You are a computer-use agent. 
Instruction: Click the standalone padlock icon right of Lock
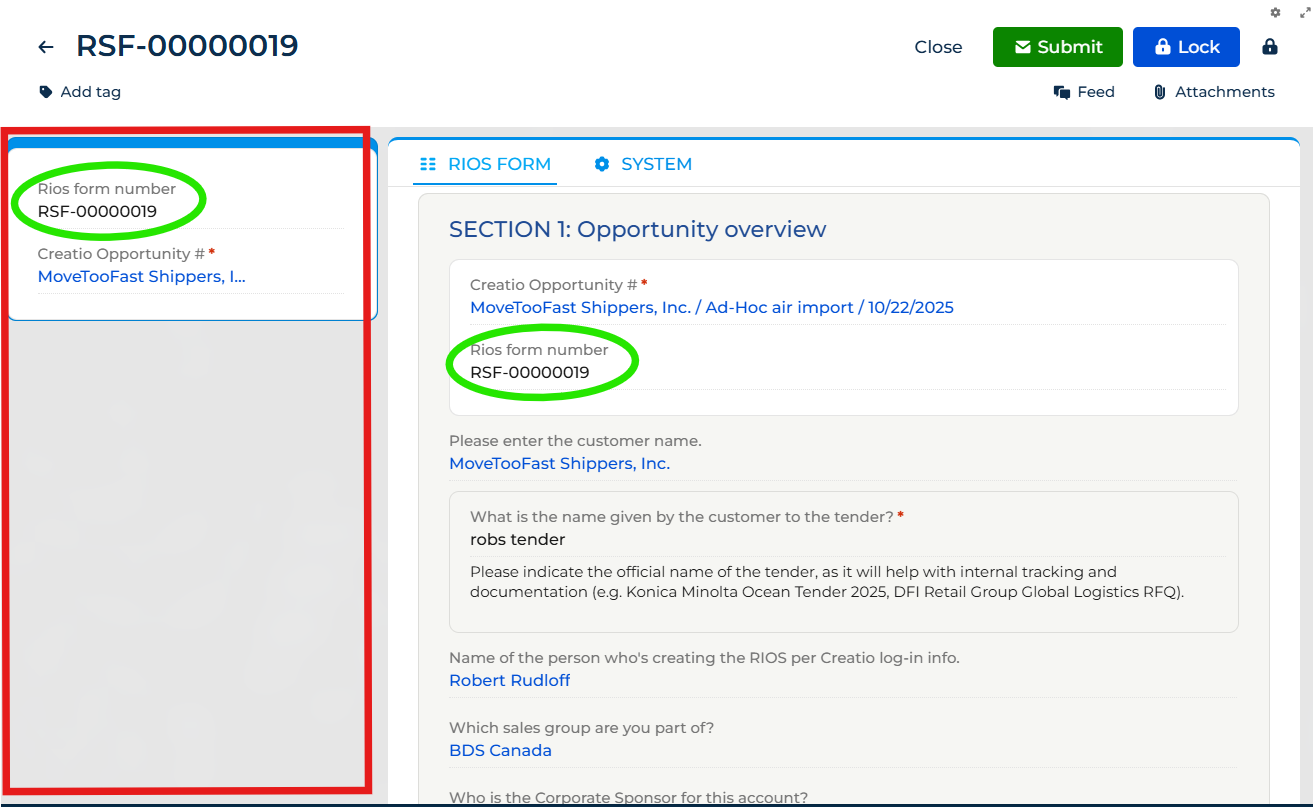tap(1270, 47)
